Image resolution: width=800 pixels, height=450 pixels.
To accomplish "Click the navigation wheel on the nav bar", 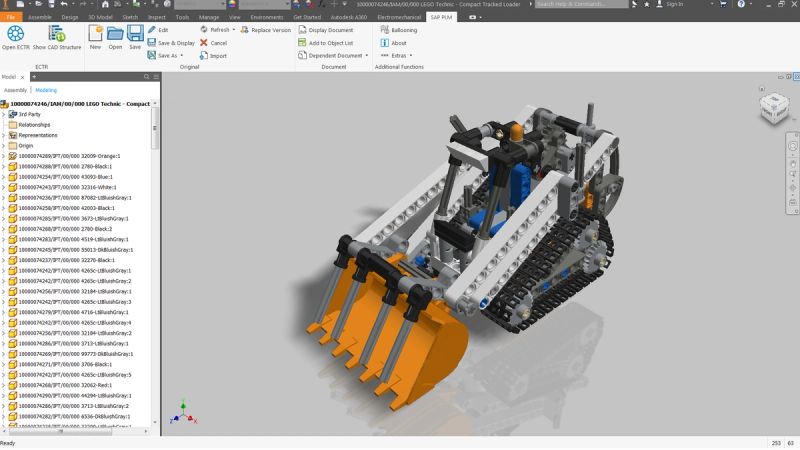I will (x=792, y=146).
